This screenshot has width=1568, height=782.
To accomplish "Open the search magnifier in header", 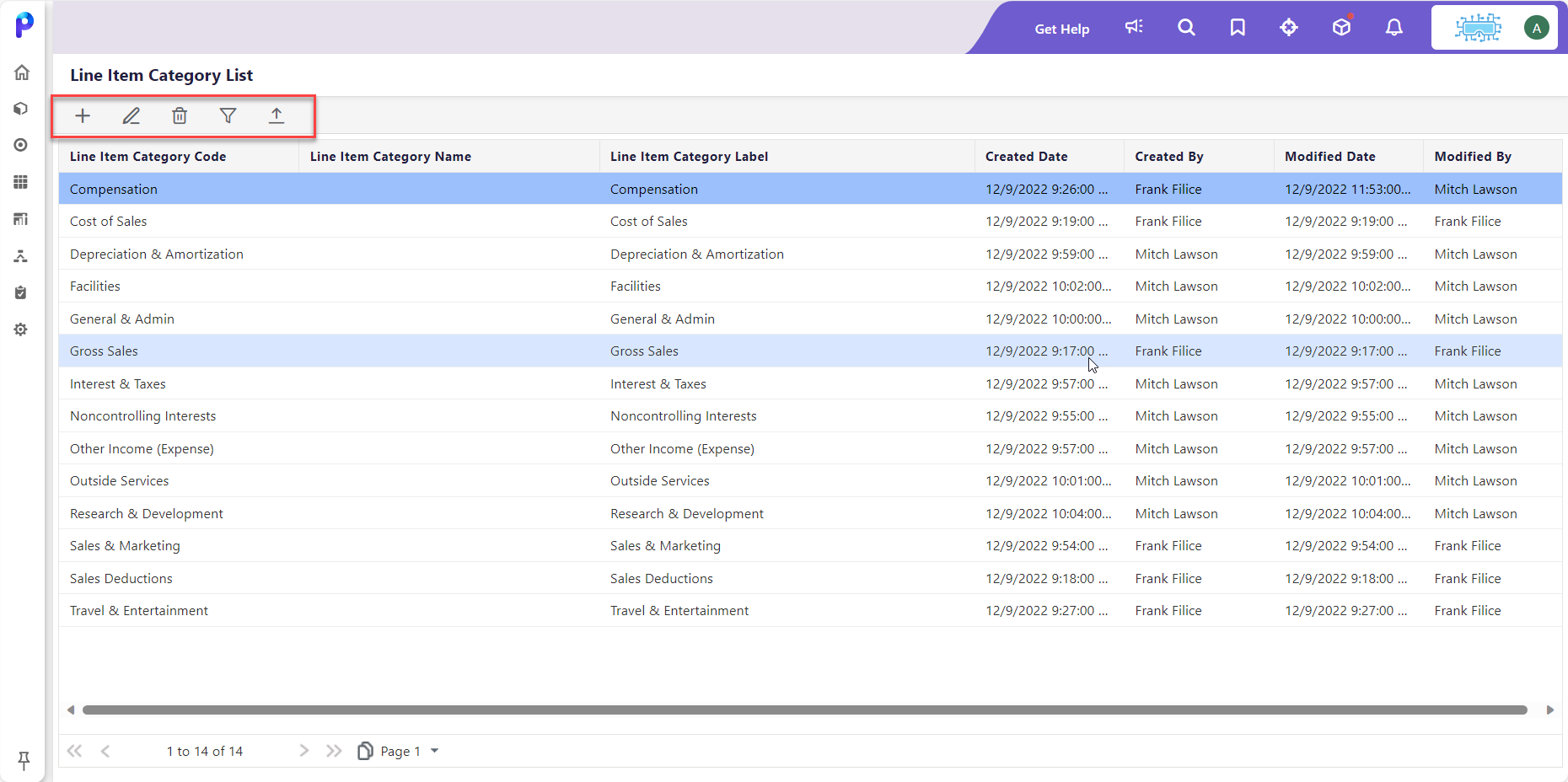I will click(1186, 28).
